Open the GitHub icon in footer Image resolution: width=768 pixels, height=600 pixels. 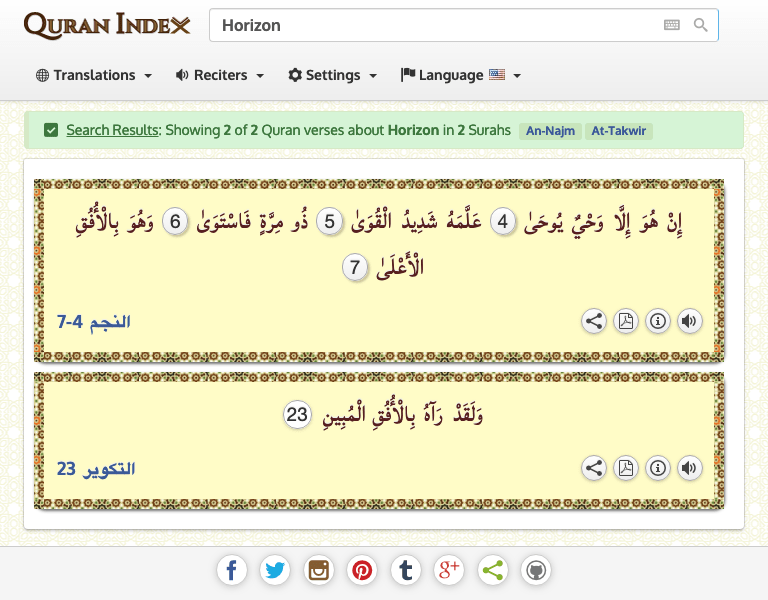tap(536, 570)
